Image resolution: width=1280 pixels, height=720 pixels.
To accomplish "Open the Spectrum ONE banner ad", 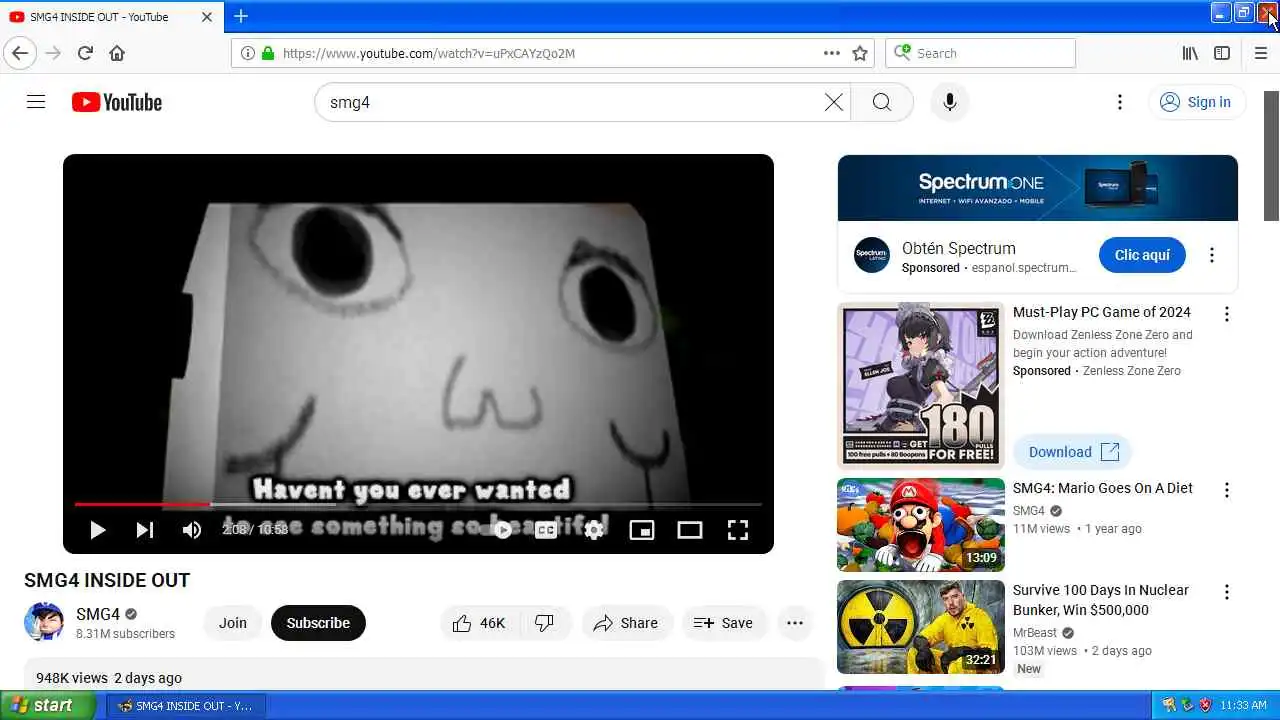I will click(x=1038, y=188).
